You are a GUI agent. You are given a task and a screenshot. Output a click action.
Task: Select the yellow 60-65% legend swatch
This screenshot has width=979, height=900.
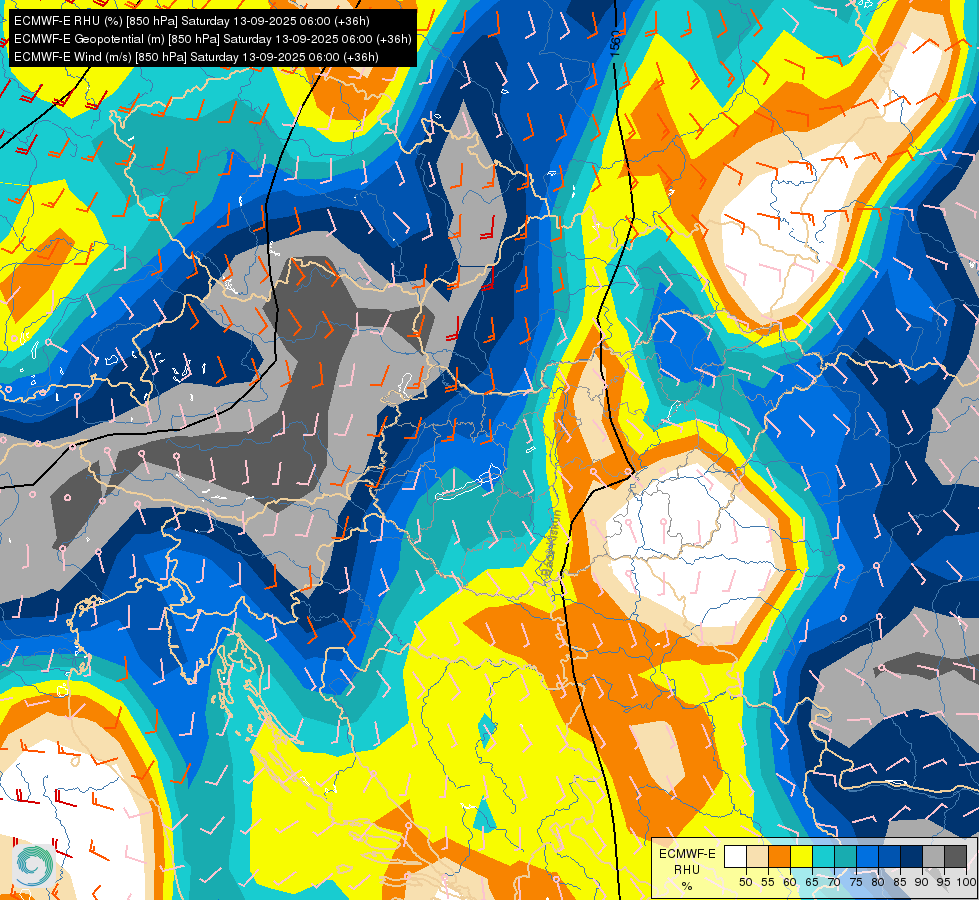click(801, 857)
